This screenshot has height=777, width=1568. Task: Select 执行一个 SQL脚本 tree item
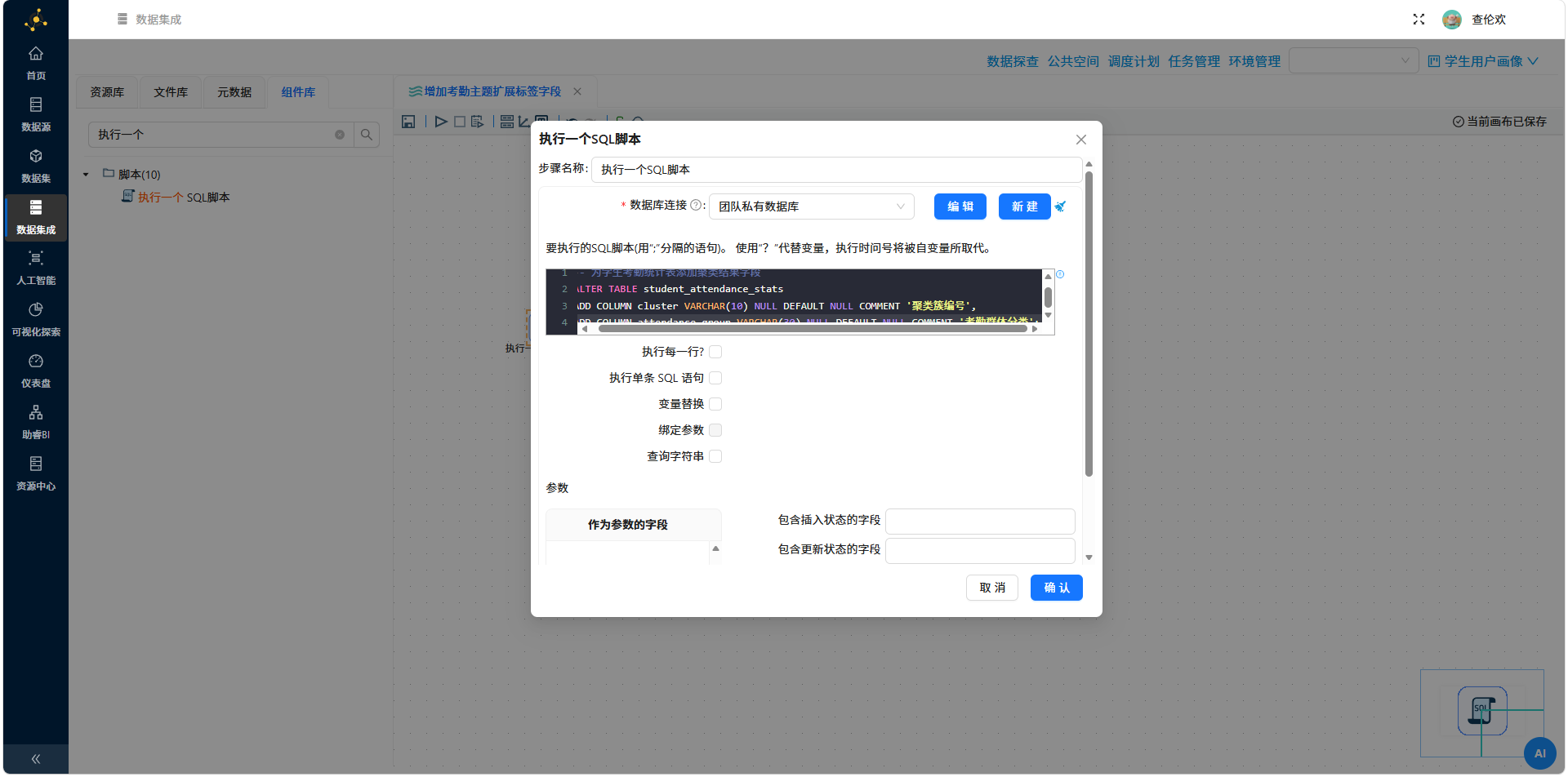[176, 197]
